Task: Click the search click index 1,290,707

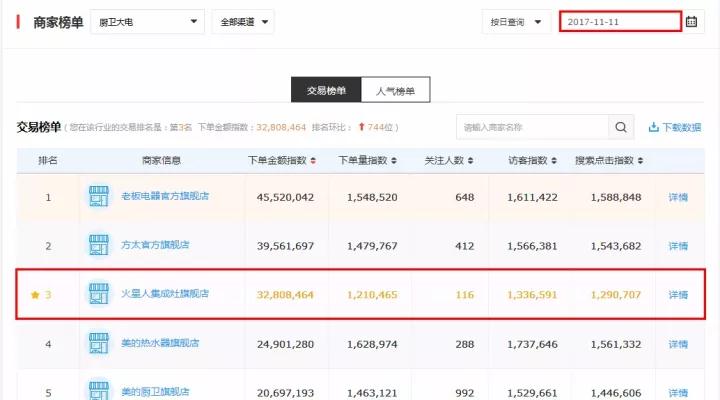Action: 616,295
